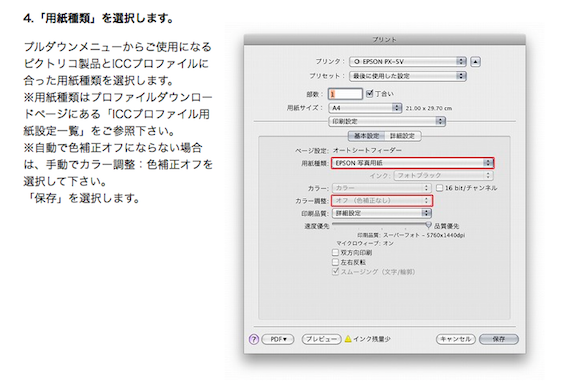Click the インク残量少 text

(372, 339)
